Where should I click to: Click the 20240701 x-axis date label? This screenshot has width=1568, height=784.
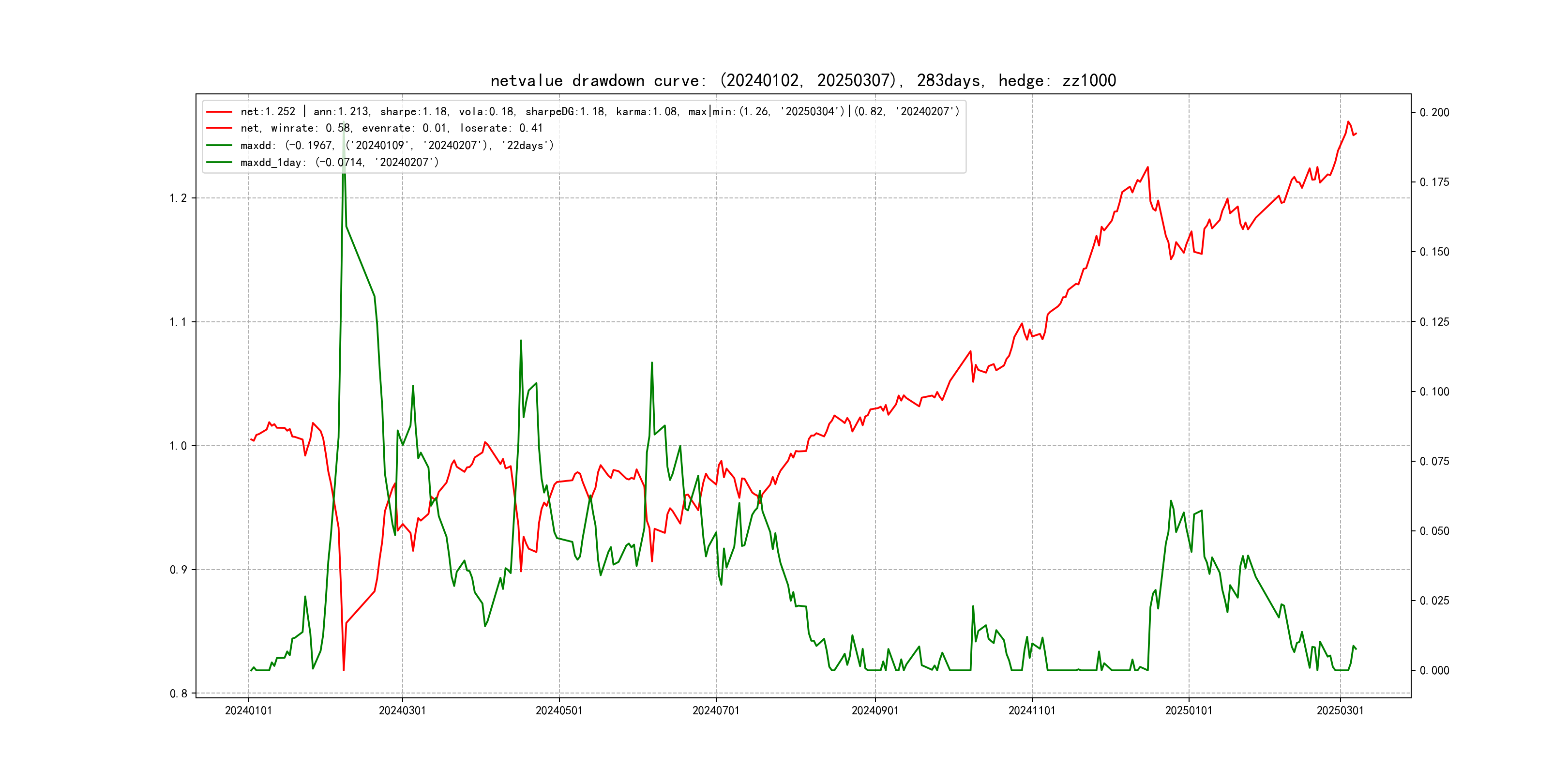coord(716,710)
